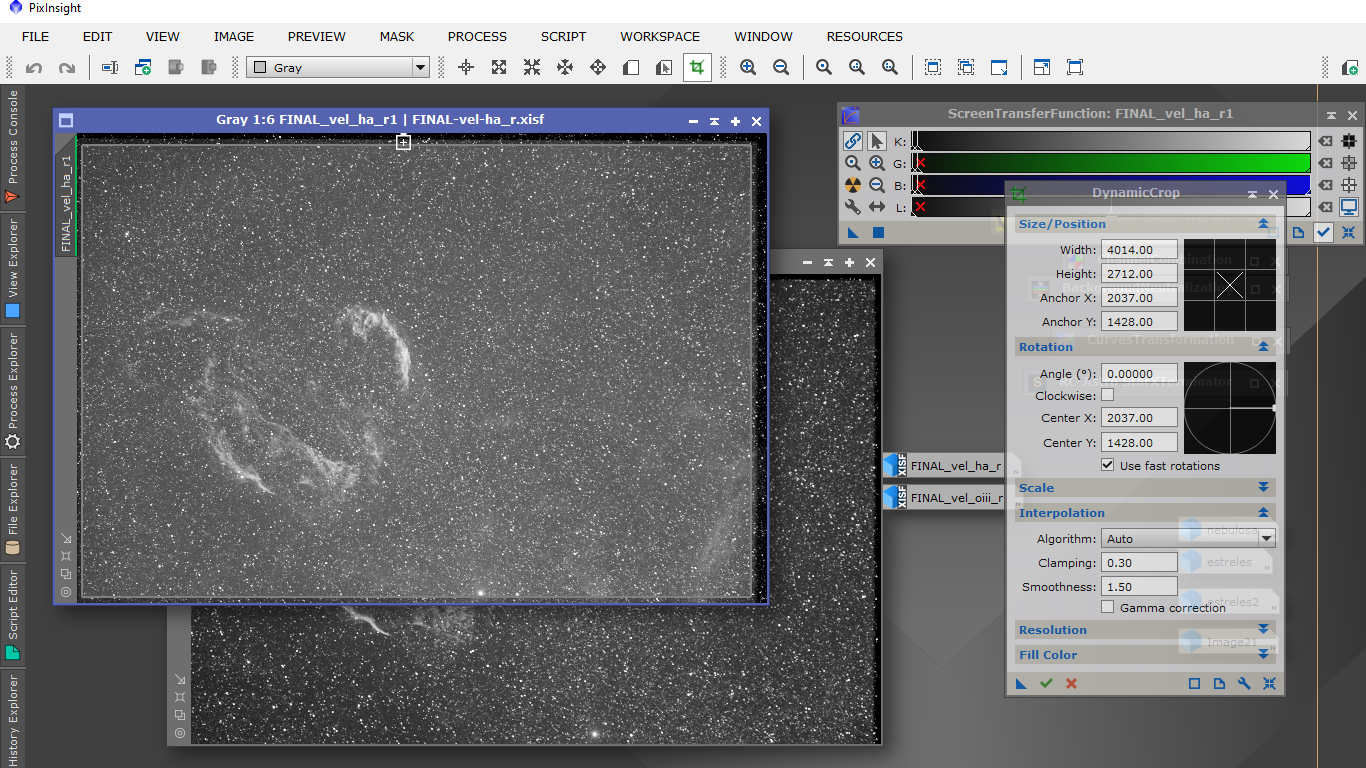Click the Clamping input field

(1139, 563)
